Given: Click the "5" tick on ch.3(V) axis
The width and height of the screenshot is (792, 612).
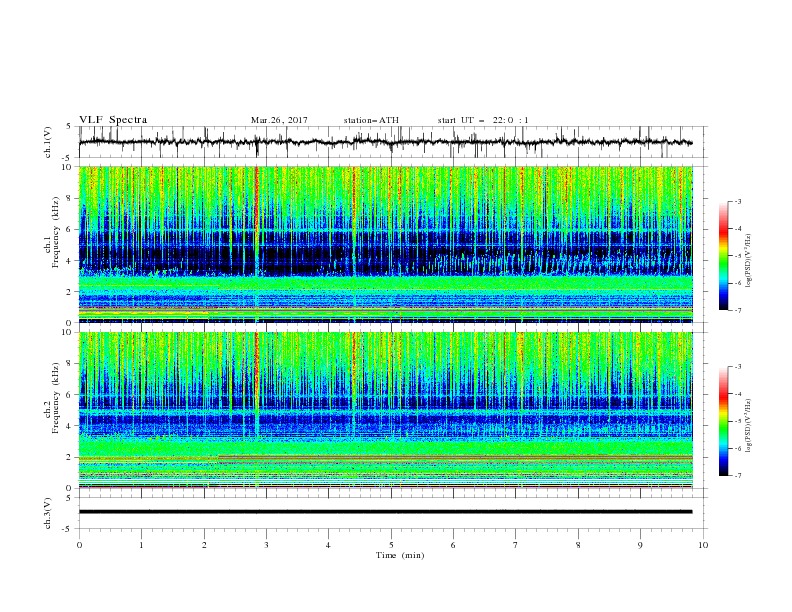Looking at the screenshot, I should click(69, 498).
